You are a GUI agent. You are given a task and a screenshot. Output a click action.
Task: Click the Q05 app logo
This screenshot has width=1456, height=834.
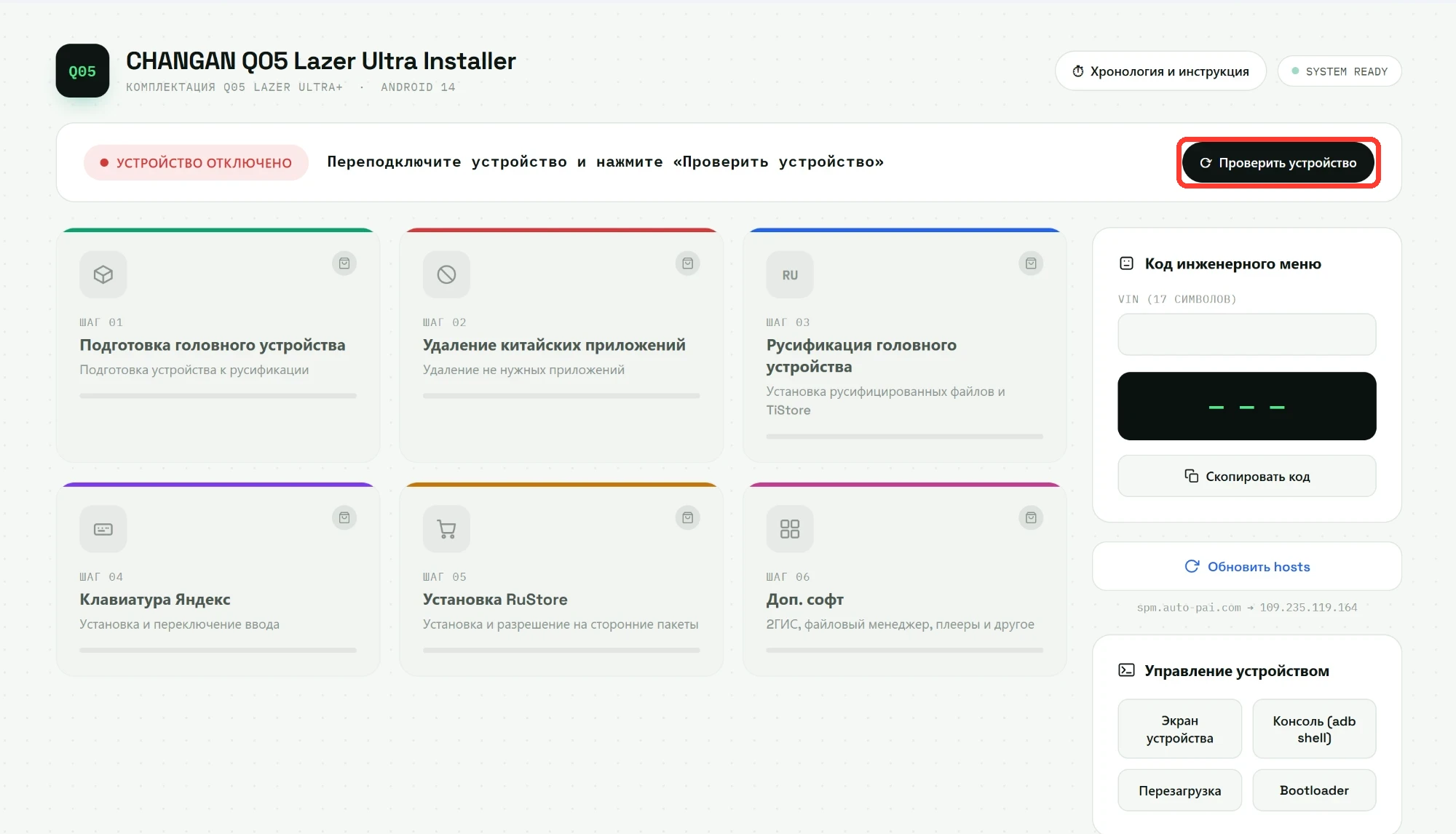tap(82, 71)
